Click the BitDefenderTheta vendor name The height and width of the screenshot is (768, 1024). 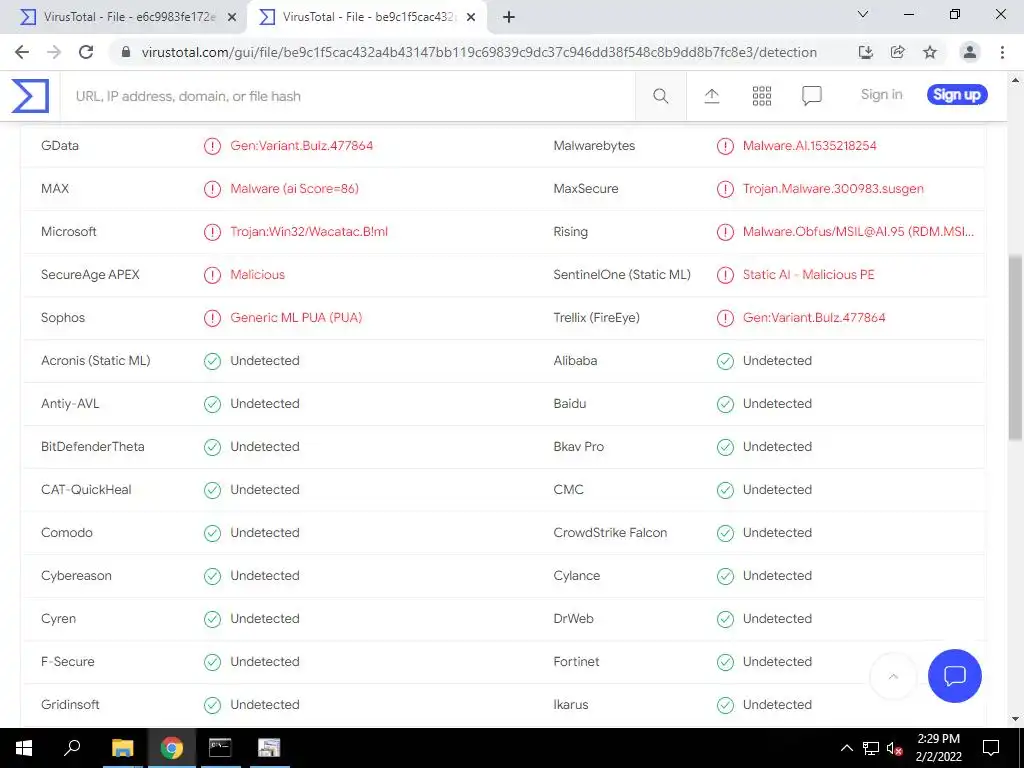pyautogui.click(x=93, y=447)
